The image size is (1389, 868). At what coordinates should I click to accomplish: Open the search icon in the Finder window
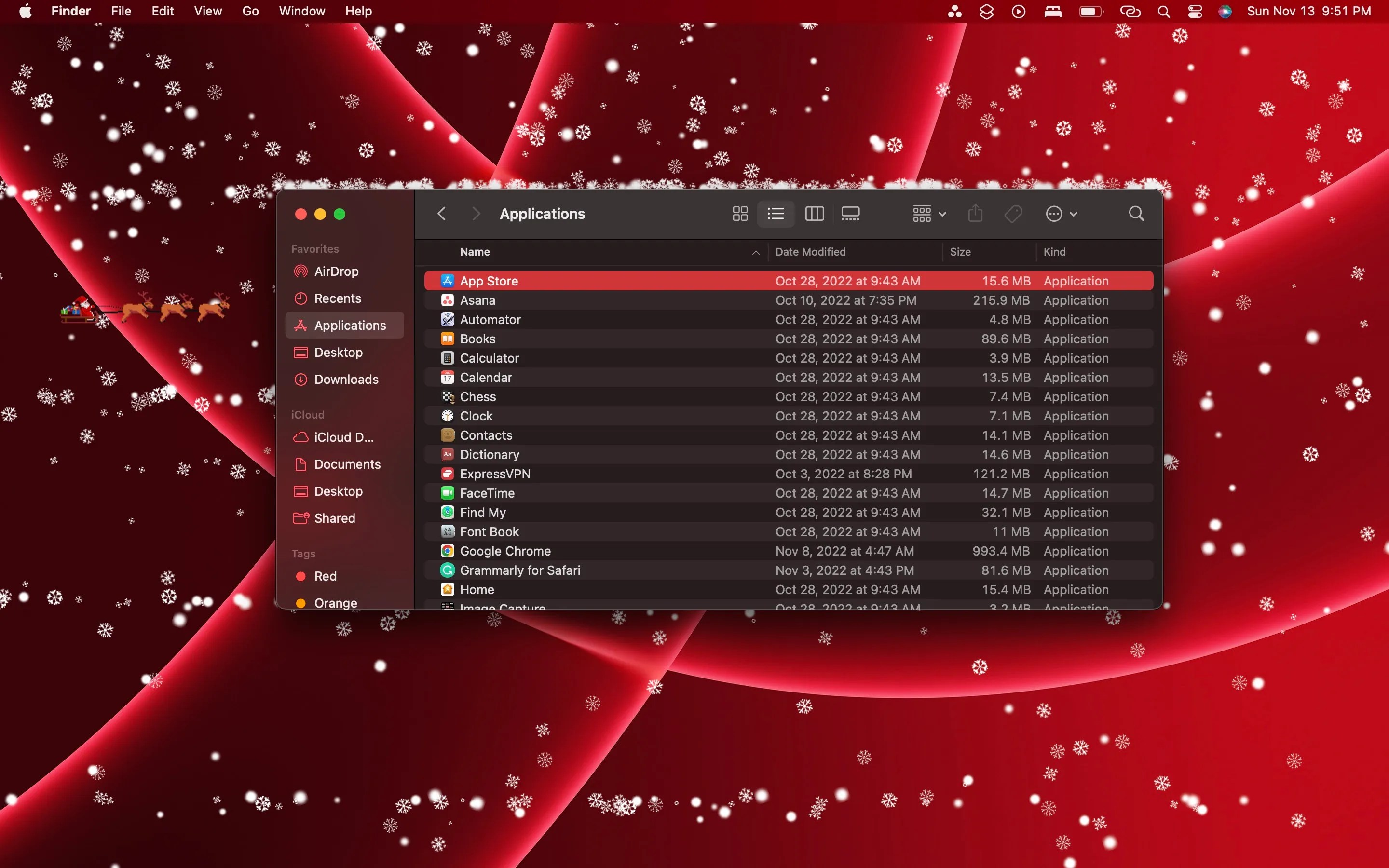pos(1136,214)
